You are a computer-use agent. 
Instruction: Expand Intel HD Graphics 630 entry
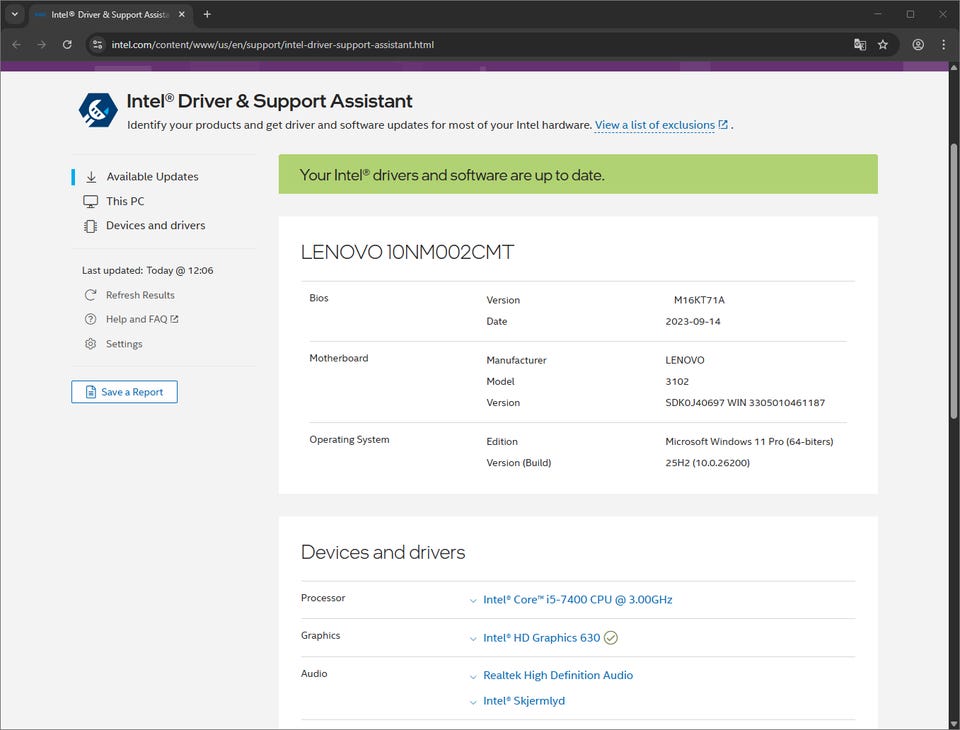pos(541,638)
